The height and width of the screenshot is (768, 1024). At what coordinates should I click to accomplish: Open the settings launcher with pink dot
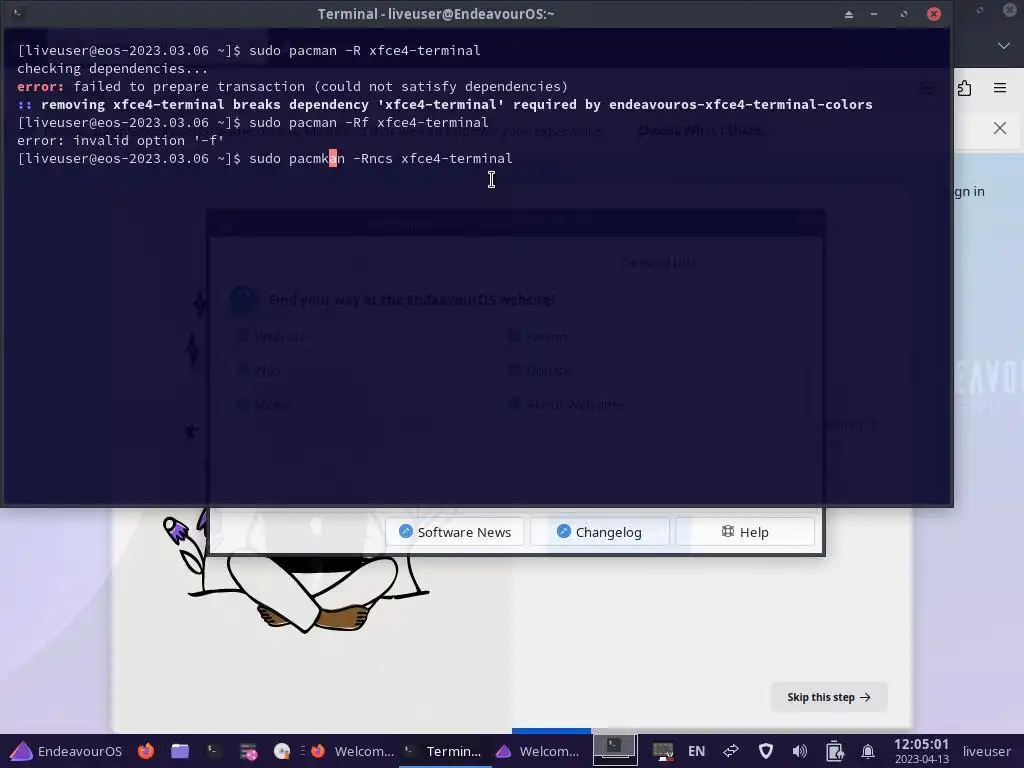click(248, 751)
